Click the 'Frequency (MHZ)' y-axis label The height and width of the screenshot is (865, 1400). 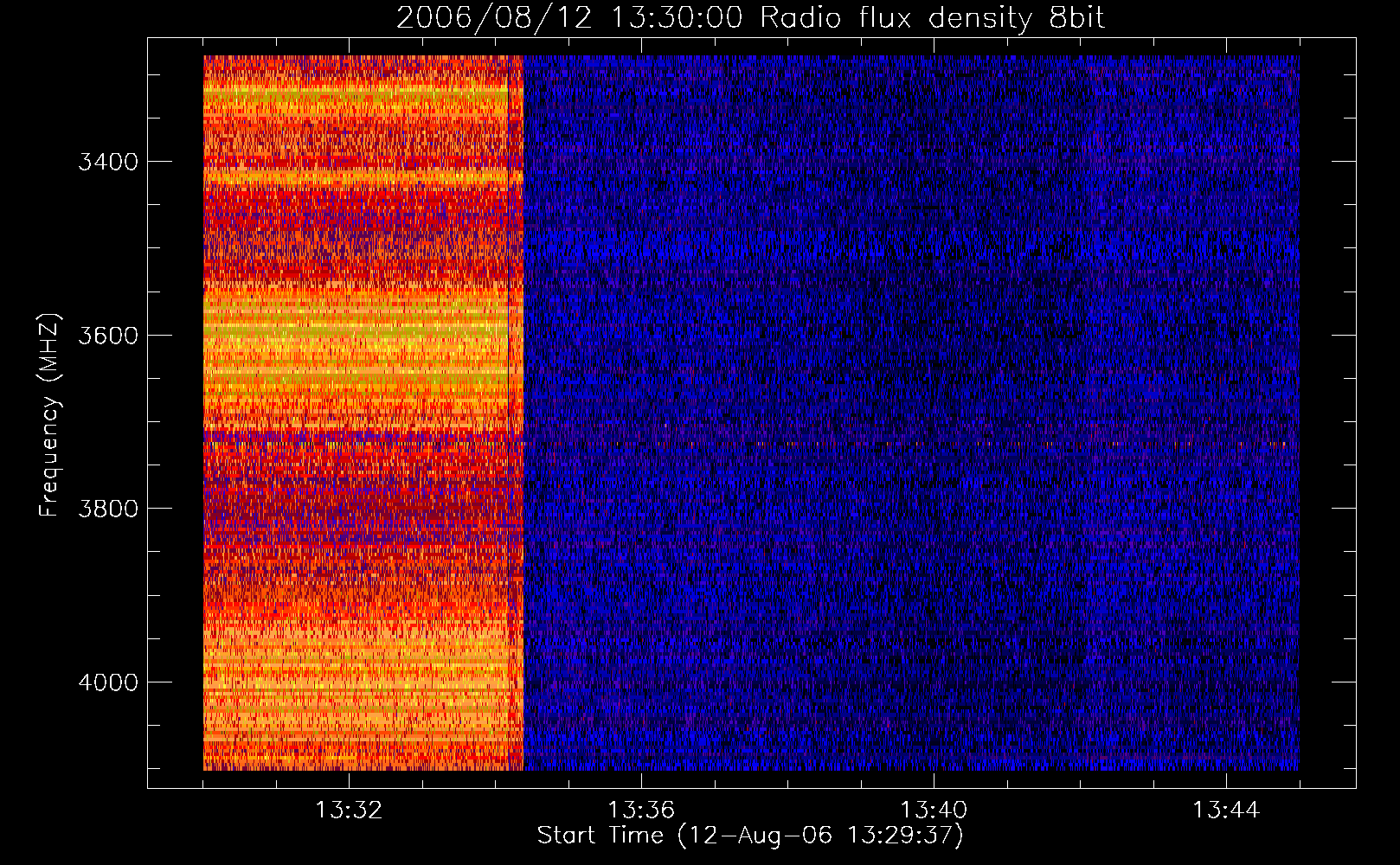click(x=49, y=415)
